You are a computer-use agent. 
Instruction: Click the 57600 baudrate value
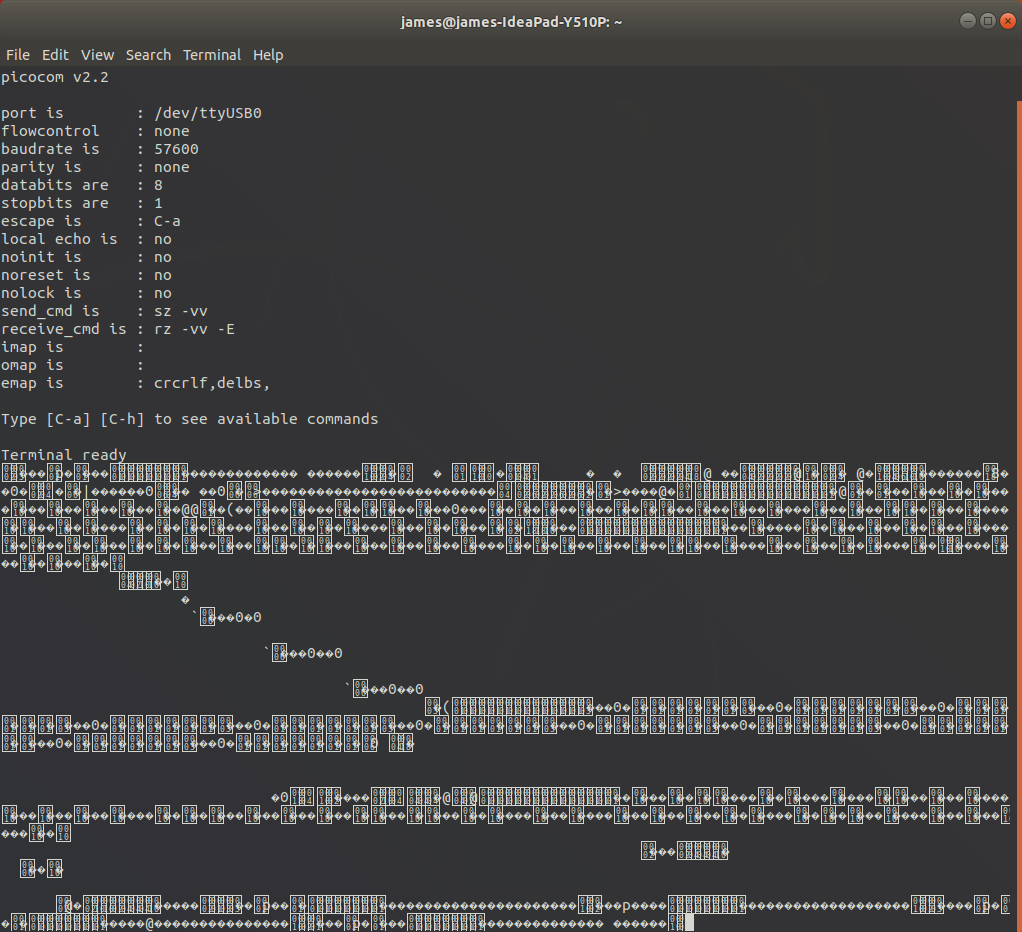coord(176,149)
